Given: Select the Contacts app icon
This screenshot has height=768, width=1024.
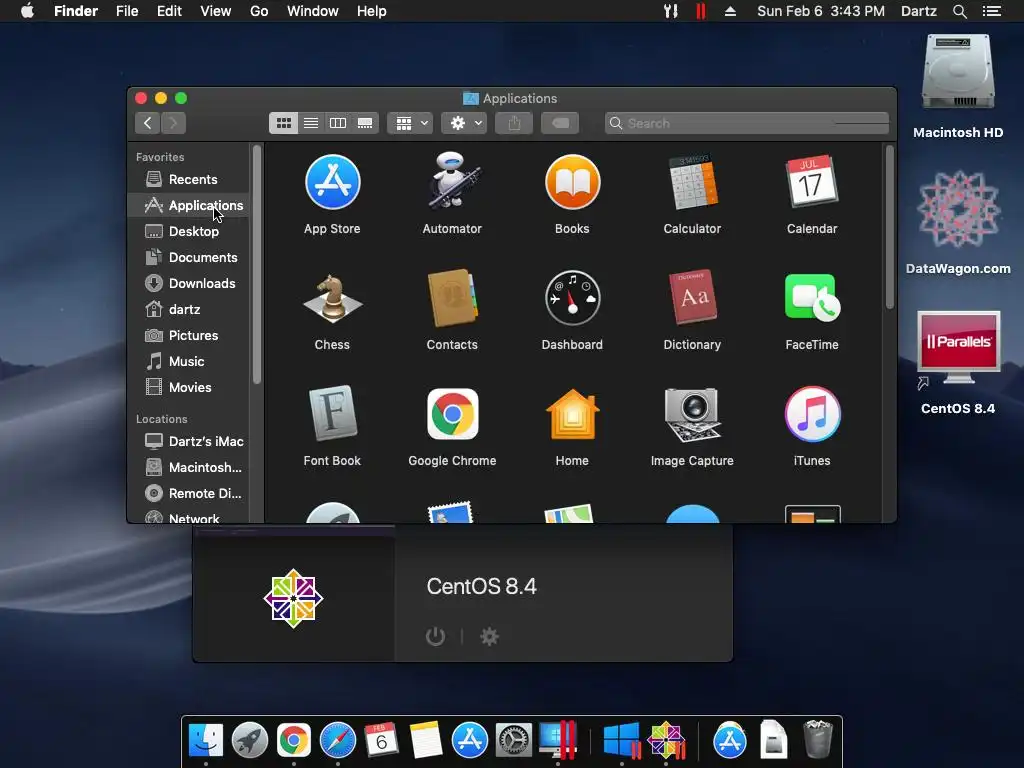Looking at the screenshot, I should tap(452, 298).
